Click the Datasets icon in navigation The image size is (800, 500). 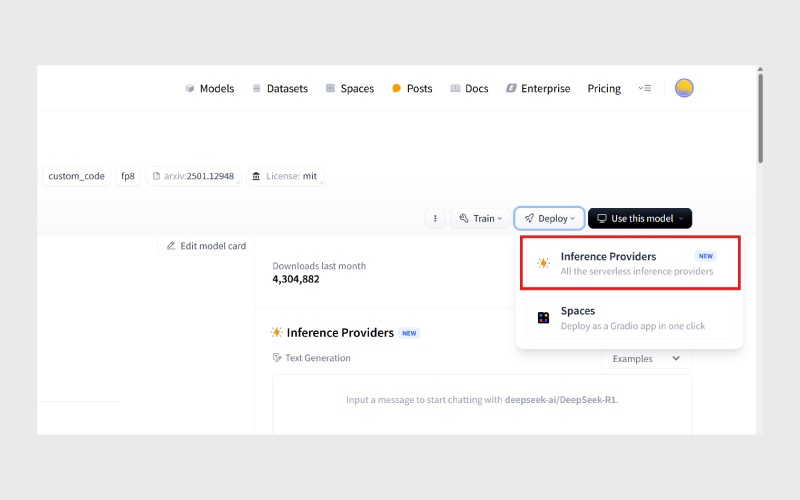click(x=257, y=88)
